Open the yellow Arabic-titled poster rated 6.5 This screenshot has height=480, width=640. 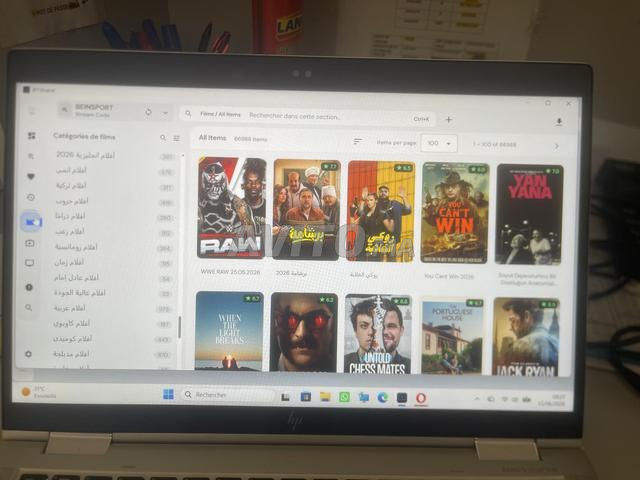[x=381, y=211]
